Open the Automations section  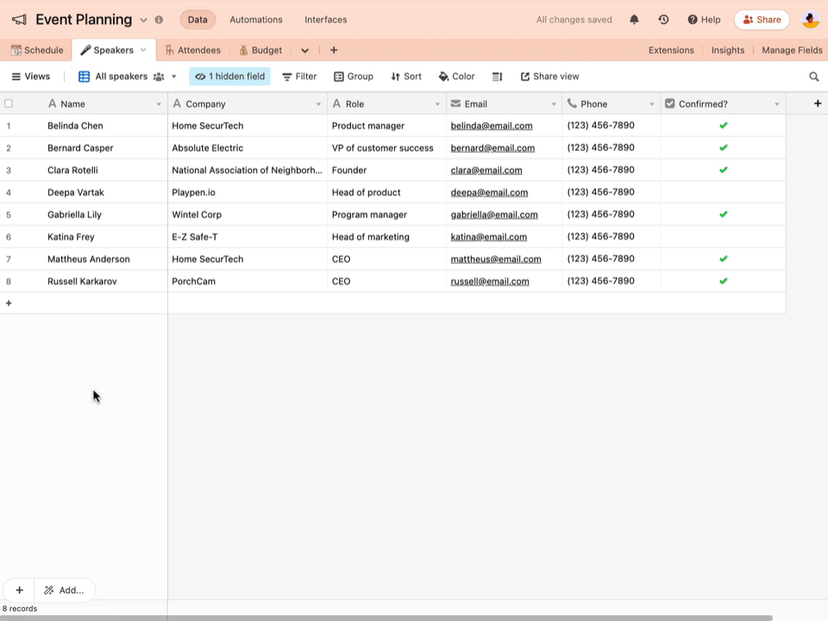pyautogui.click(x=256, y=19)
